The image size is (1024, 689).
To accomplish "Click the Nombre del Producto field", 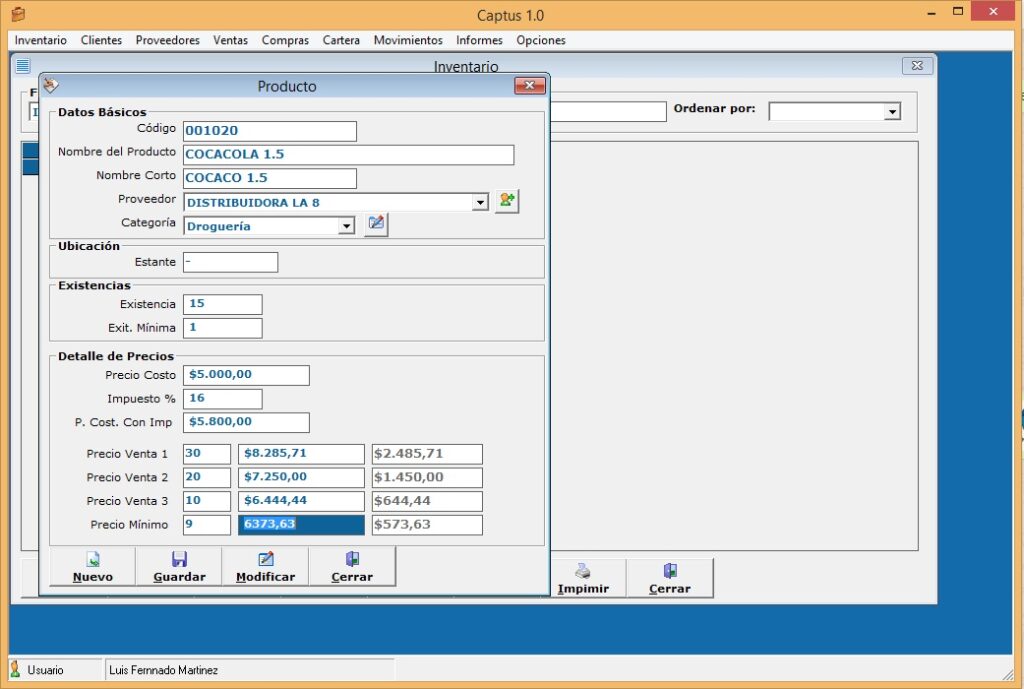I will click(348, 155).
